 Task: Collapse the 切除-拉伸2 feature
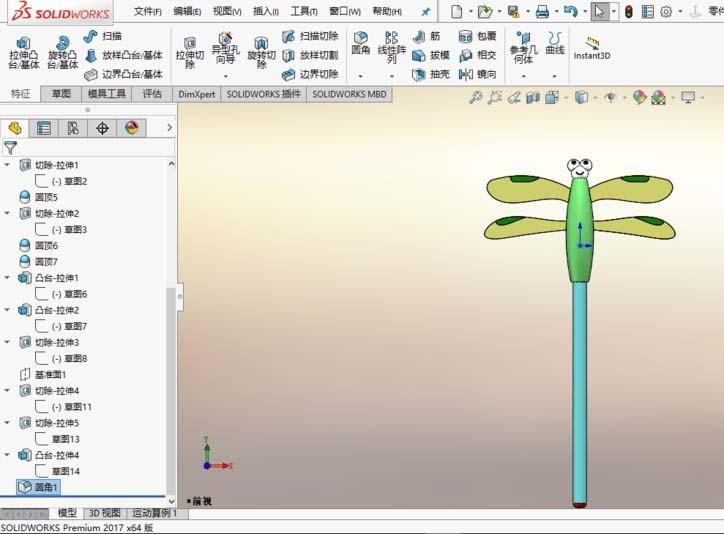tap(7, 213)
